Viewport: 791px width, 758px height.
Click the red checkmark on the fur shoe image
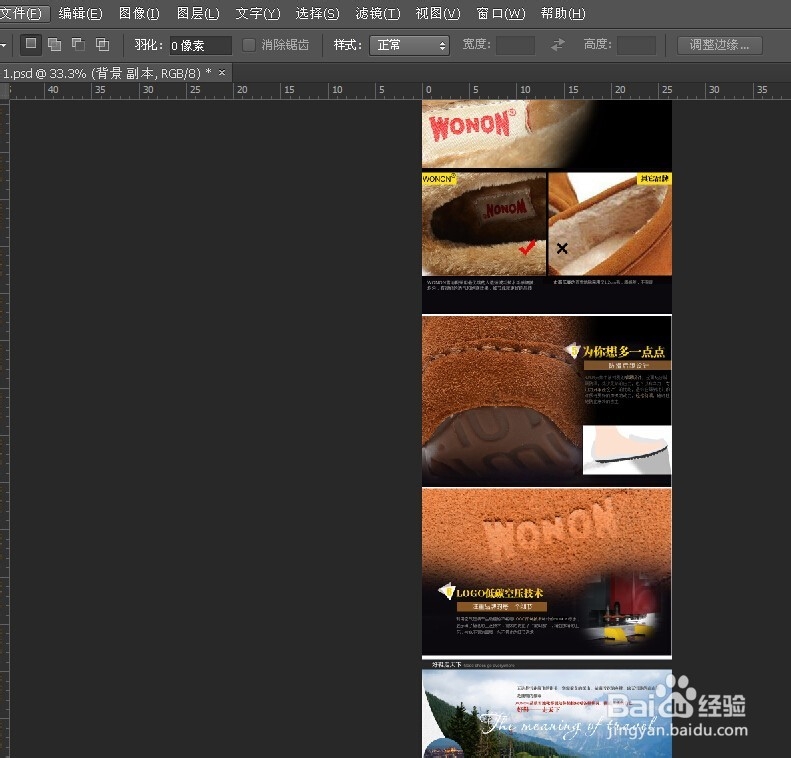click(527, 247)
